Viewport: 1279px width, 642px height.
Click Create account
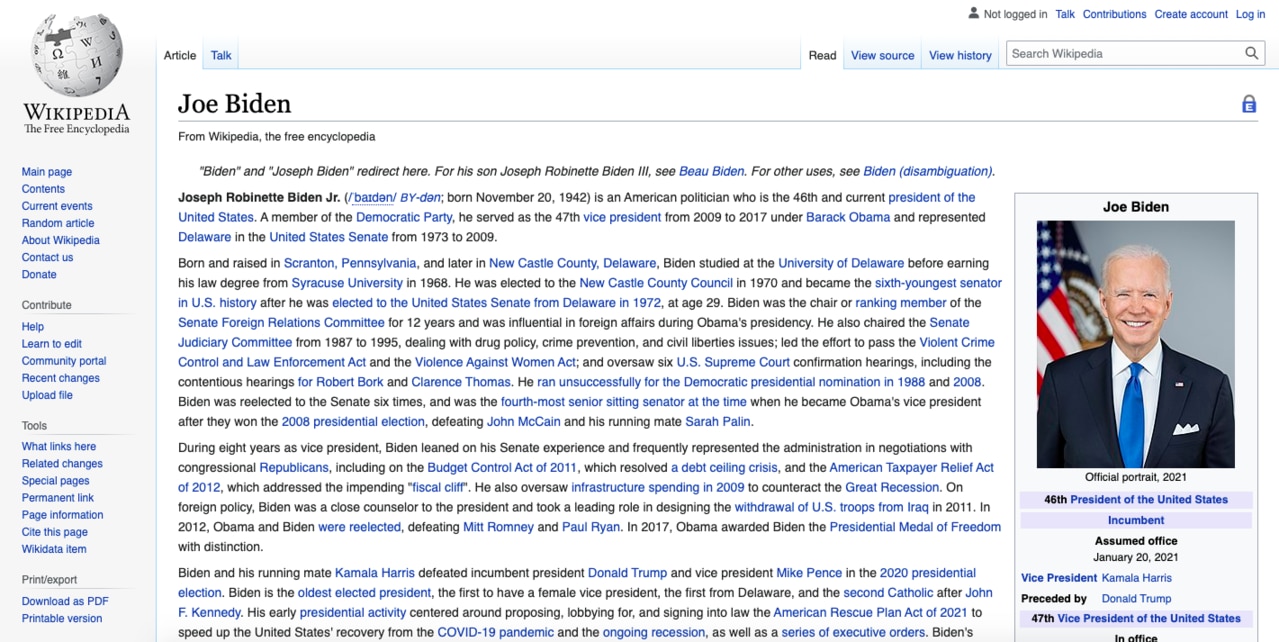pyautogui.click(x=1191, y=14)
